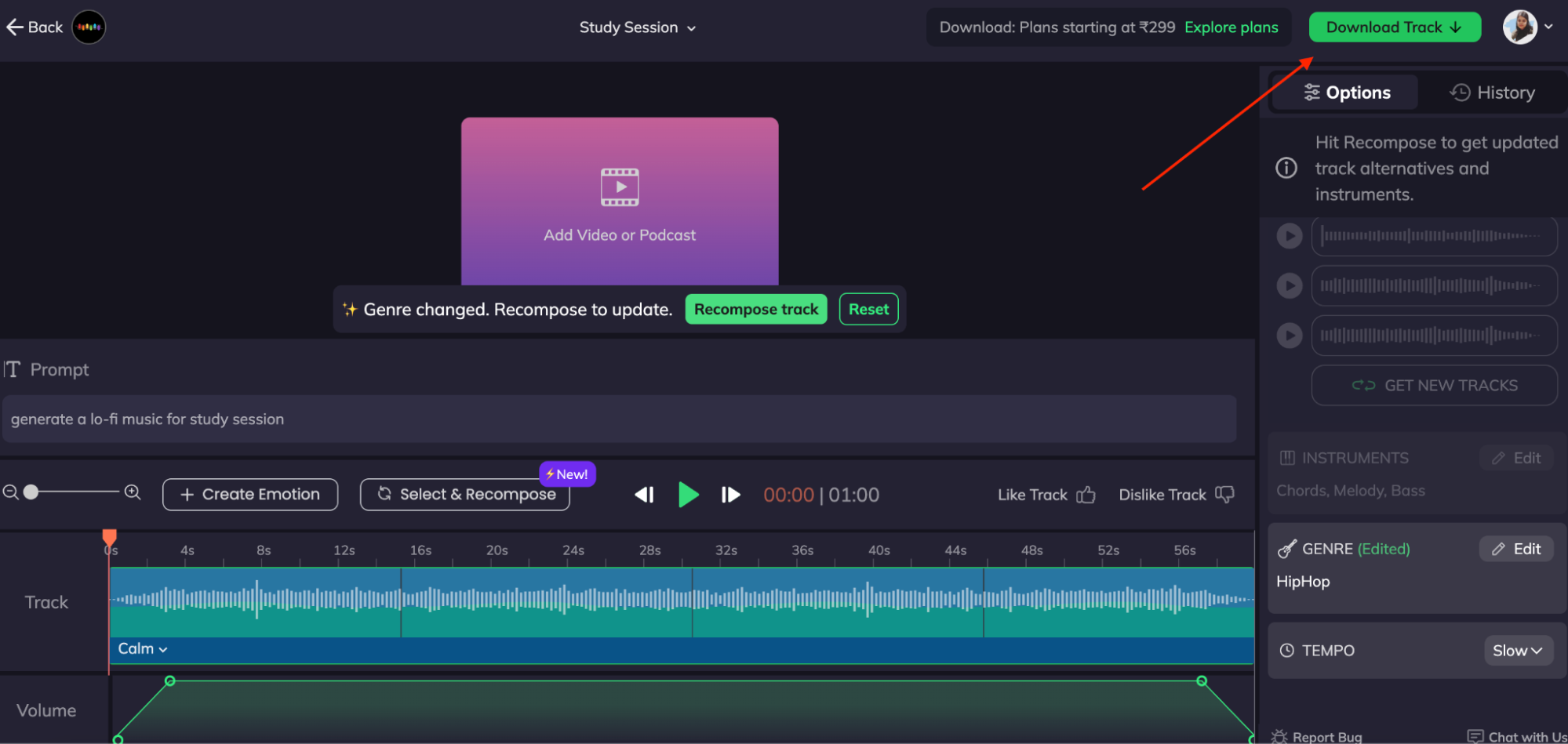
Task: Click the timeline zoom-in magnifier icon
Action: point(132,492)
